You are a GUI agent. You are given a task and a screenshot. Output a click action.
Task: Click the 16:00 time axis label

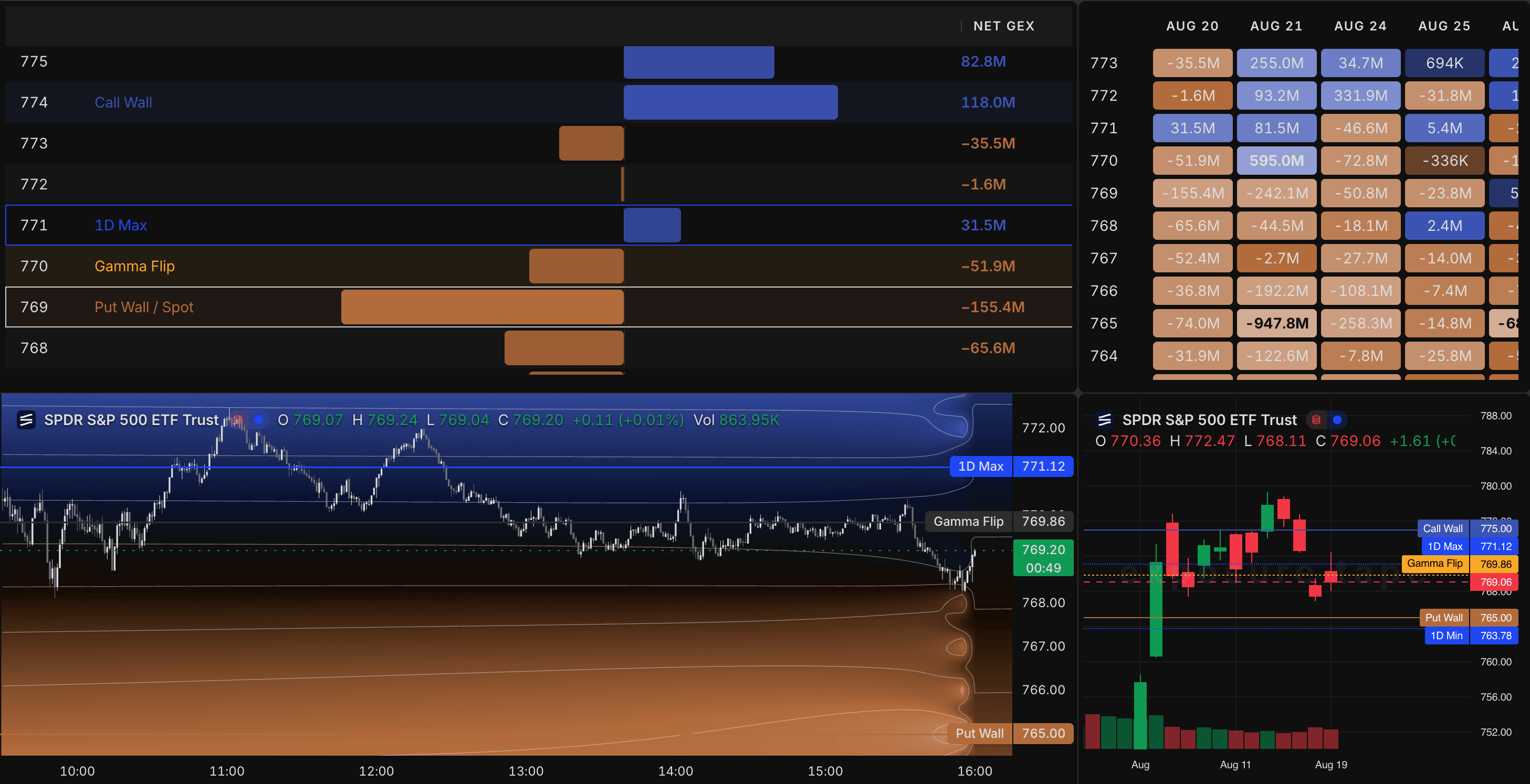point(974,771)
